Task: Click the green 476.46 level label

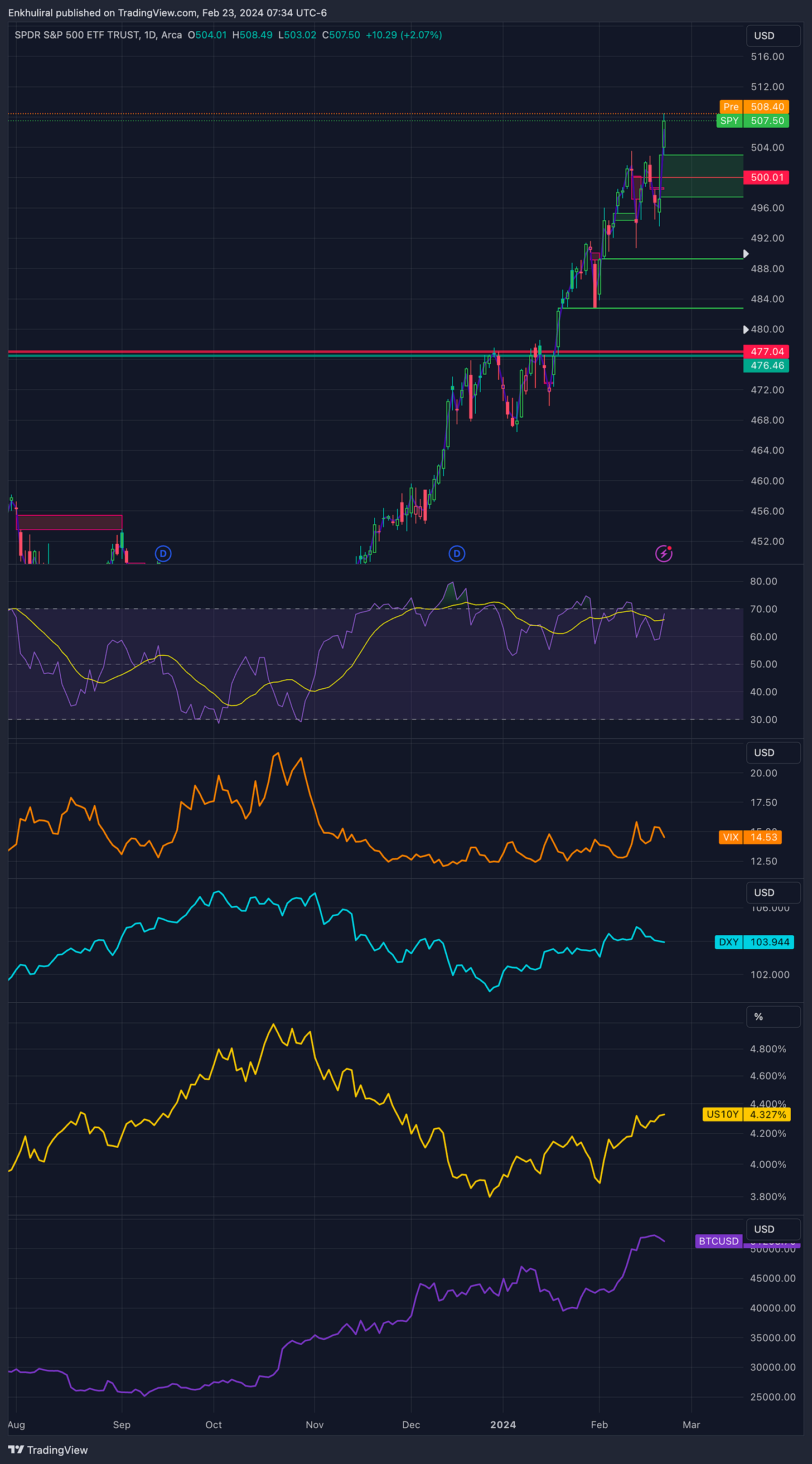Action: point(766,365)
